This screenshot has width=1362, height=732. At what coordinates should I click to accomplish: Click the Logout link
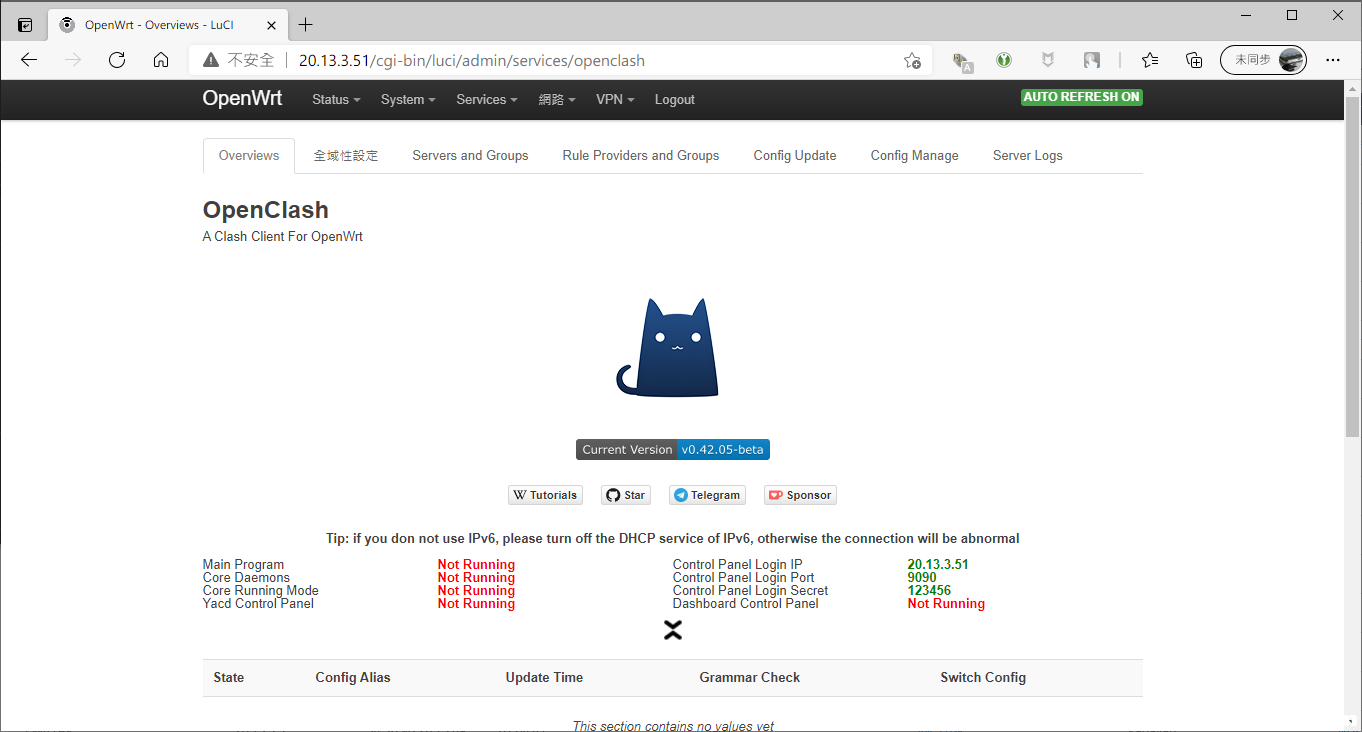[674, 100]
